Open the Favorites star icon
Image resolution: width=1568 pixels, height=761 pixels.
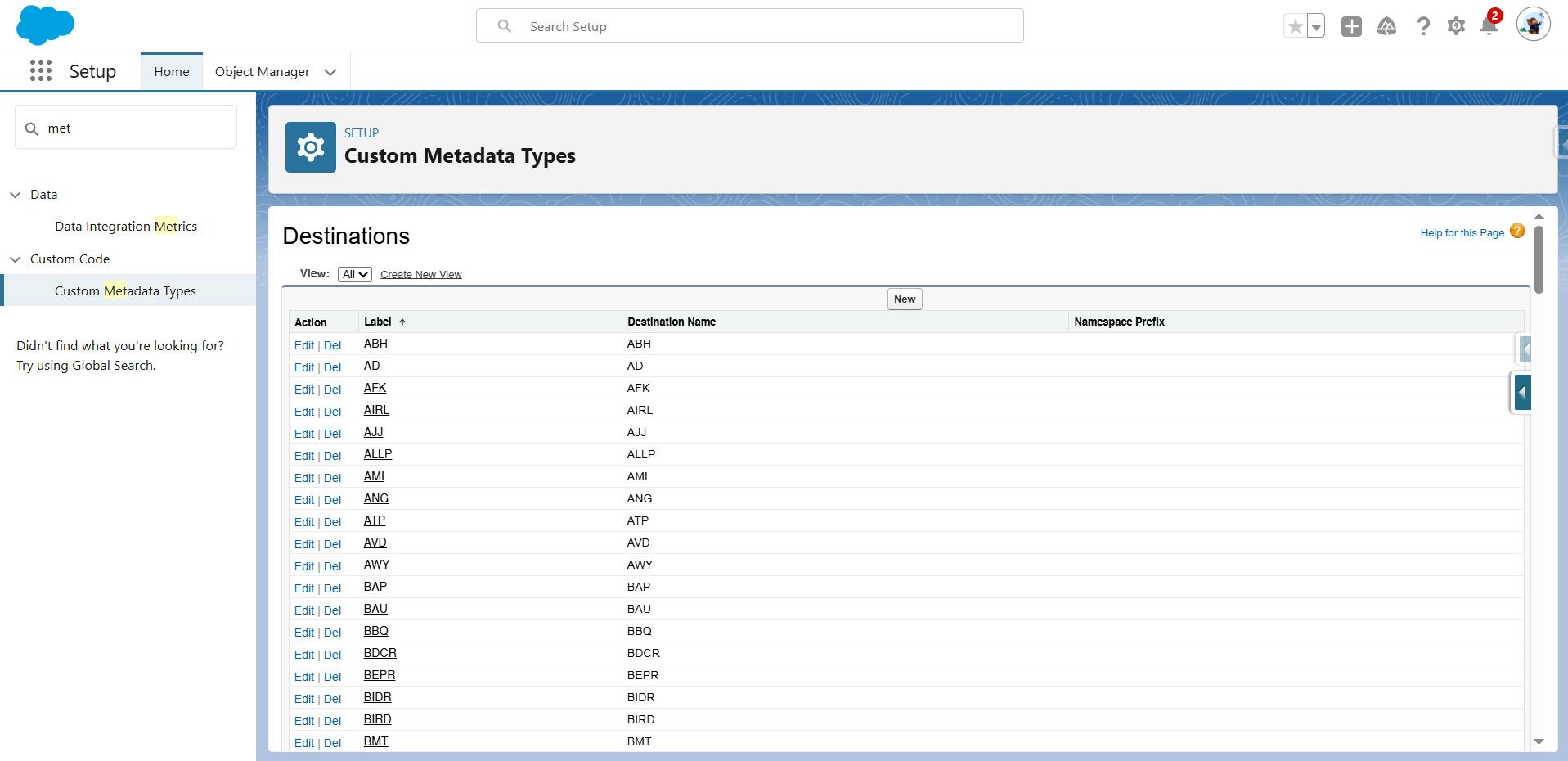1295,27
